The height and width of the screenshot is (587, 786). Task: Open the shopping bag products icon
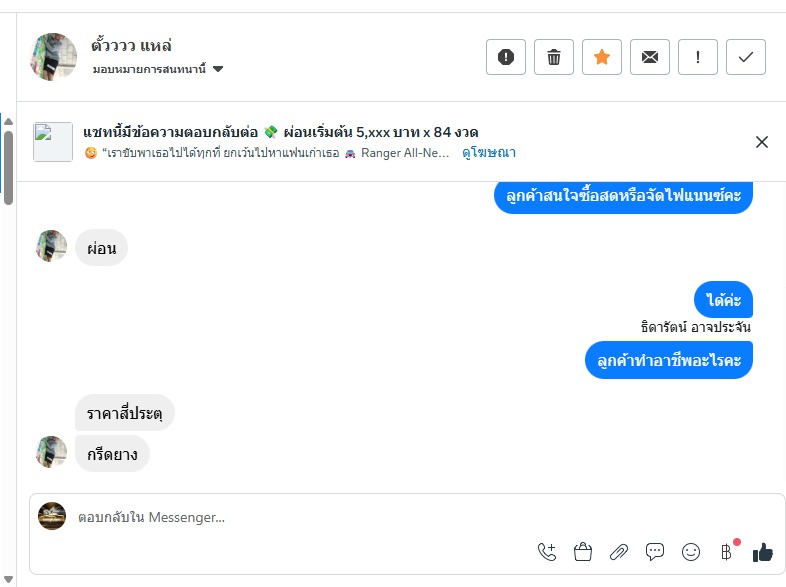[x=583, y=551]
